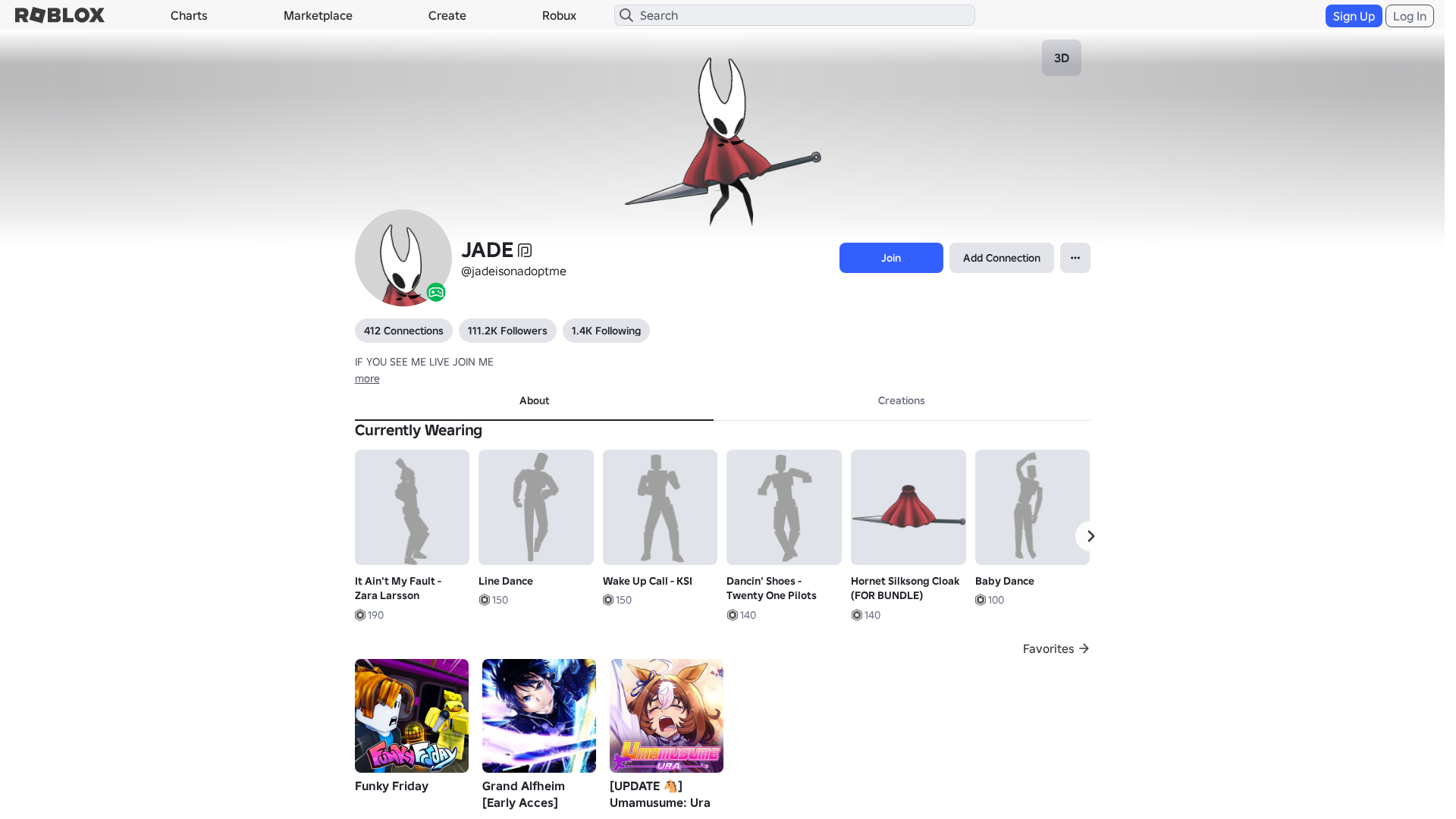
Task: Click the Roblox logo icon
Action: coord(58,14)
